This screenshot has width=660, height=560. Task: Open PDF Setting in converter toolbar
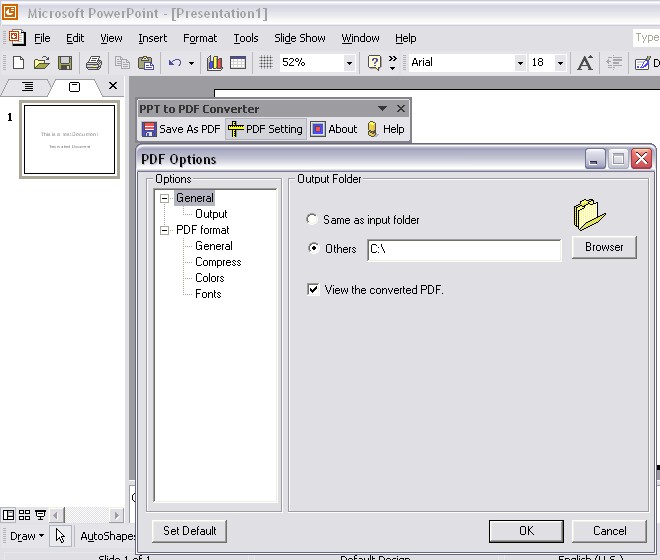265,129
